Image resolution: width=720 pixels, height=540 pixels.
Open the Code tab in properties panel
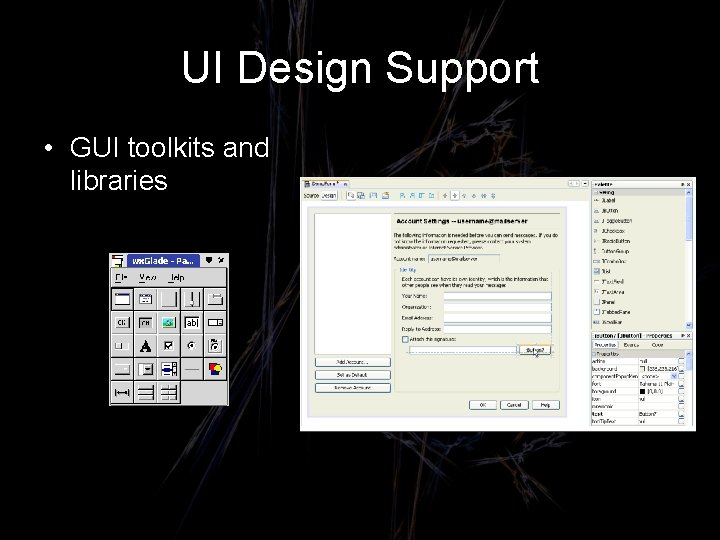657,345
